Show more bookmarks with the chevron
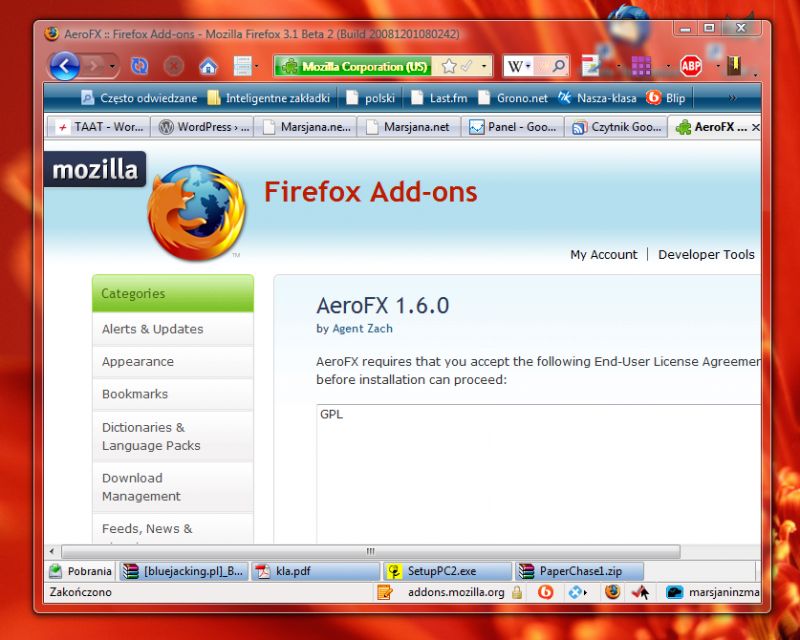The image size is (800, 640). click(x=733, y=98)
